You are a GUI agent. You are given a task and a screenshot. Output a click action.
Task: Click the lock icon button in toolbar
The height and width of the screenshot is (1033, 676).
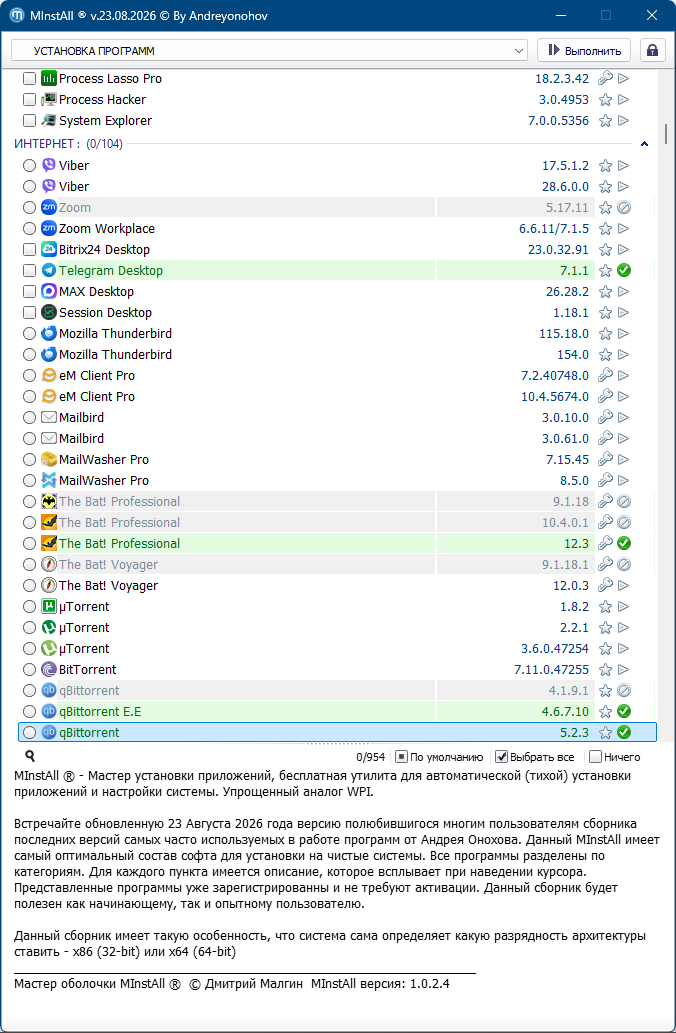tap(652, 51)
